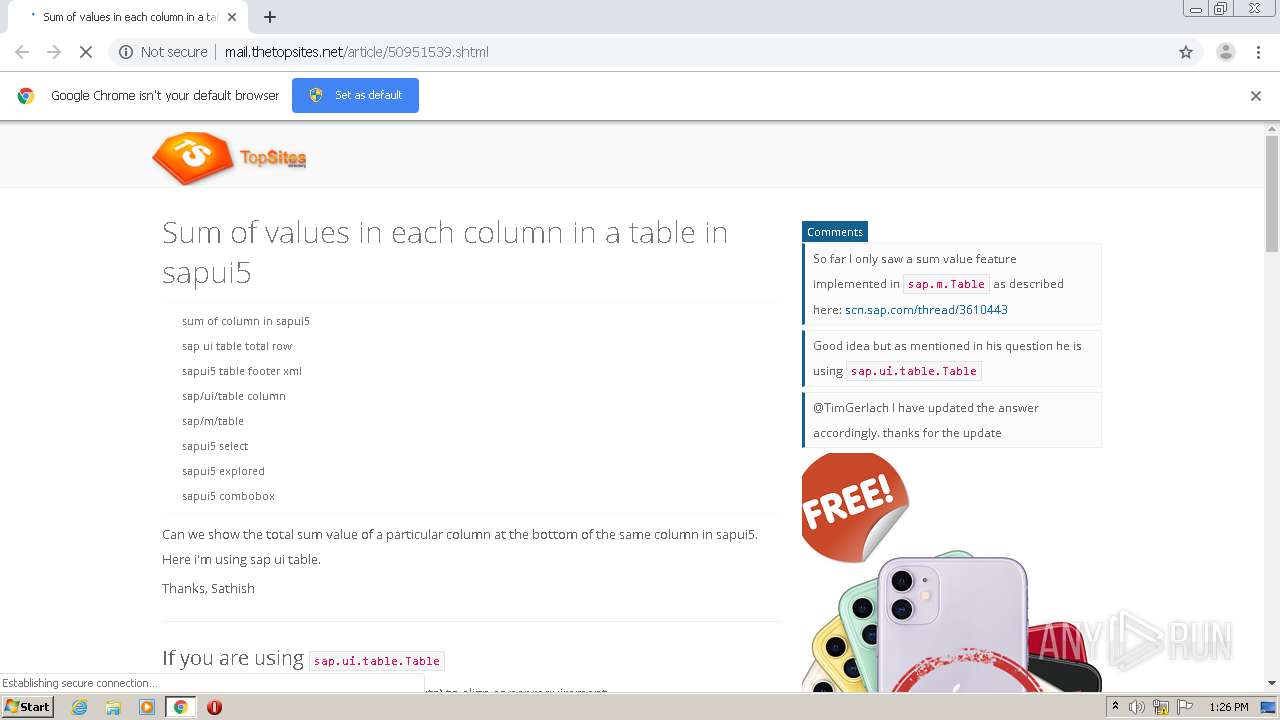The width and height of the screenshot is (1280, 720).
Task: Click 'sum of column in sapui5' tag
Action: click(x=246, y=321)
